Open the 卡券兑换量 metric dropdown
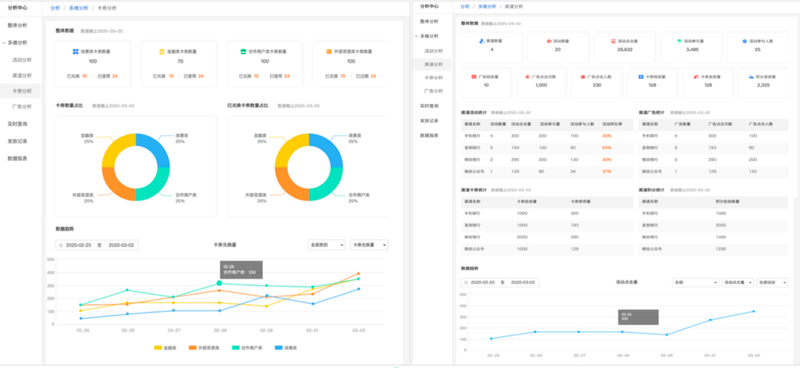 (x=369, y=245)
